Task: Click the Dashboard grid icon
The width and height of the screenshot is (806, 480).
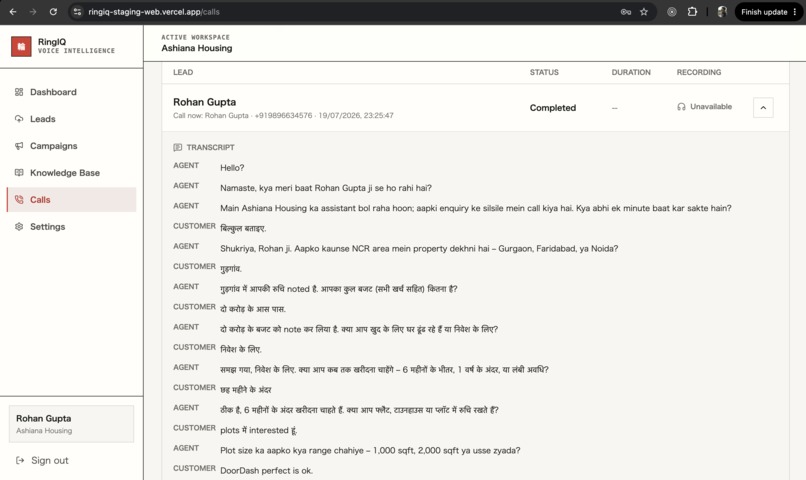Action: (x=19, y=92)
